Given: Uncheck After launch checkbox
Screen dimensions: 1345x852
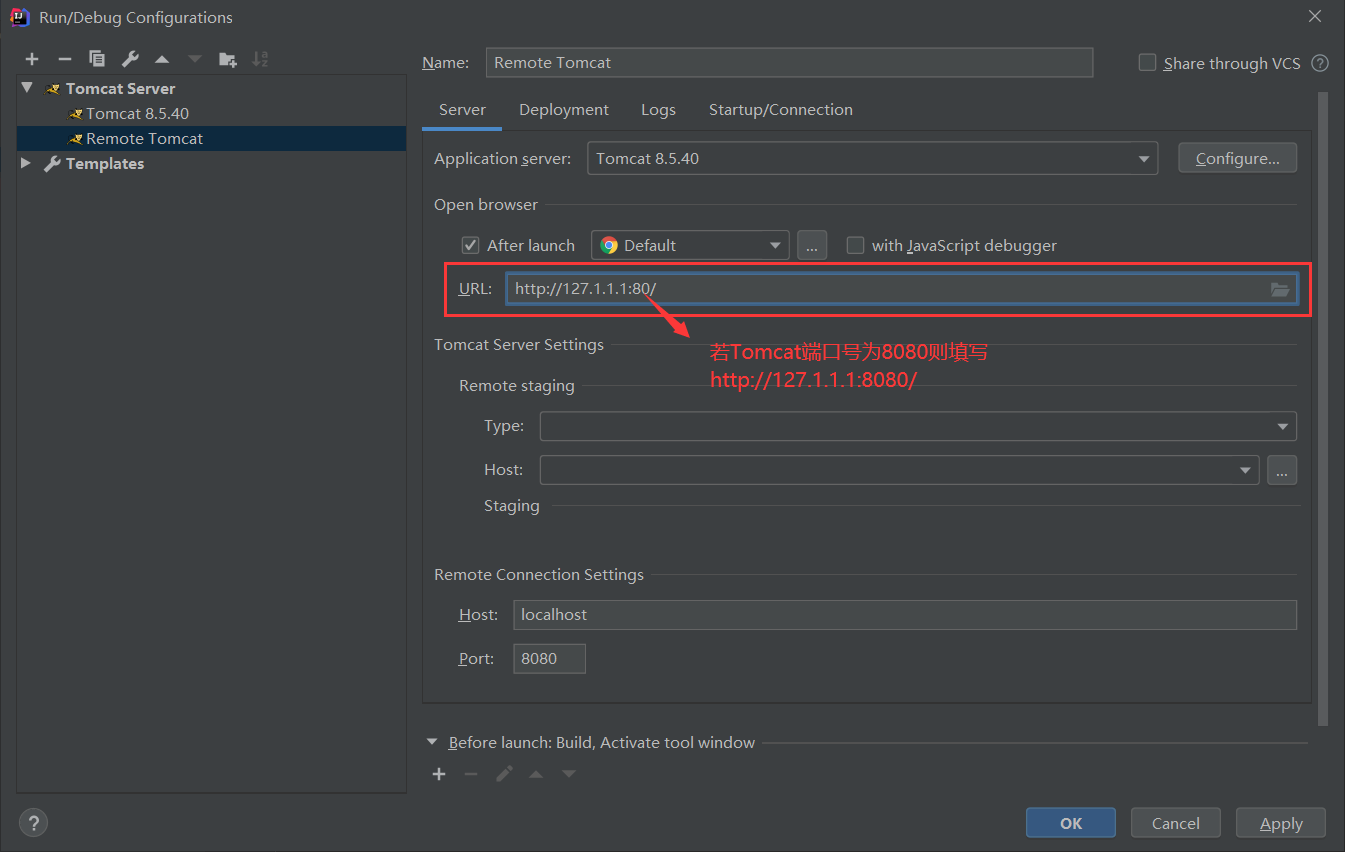Looking at the screenshot, I should [x=470, y=245].
